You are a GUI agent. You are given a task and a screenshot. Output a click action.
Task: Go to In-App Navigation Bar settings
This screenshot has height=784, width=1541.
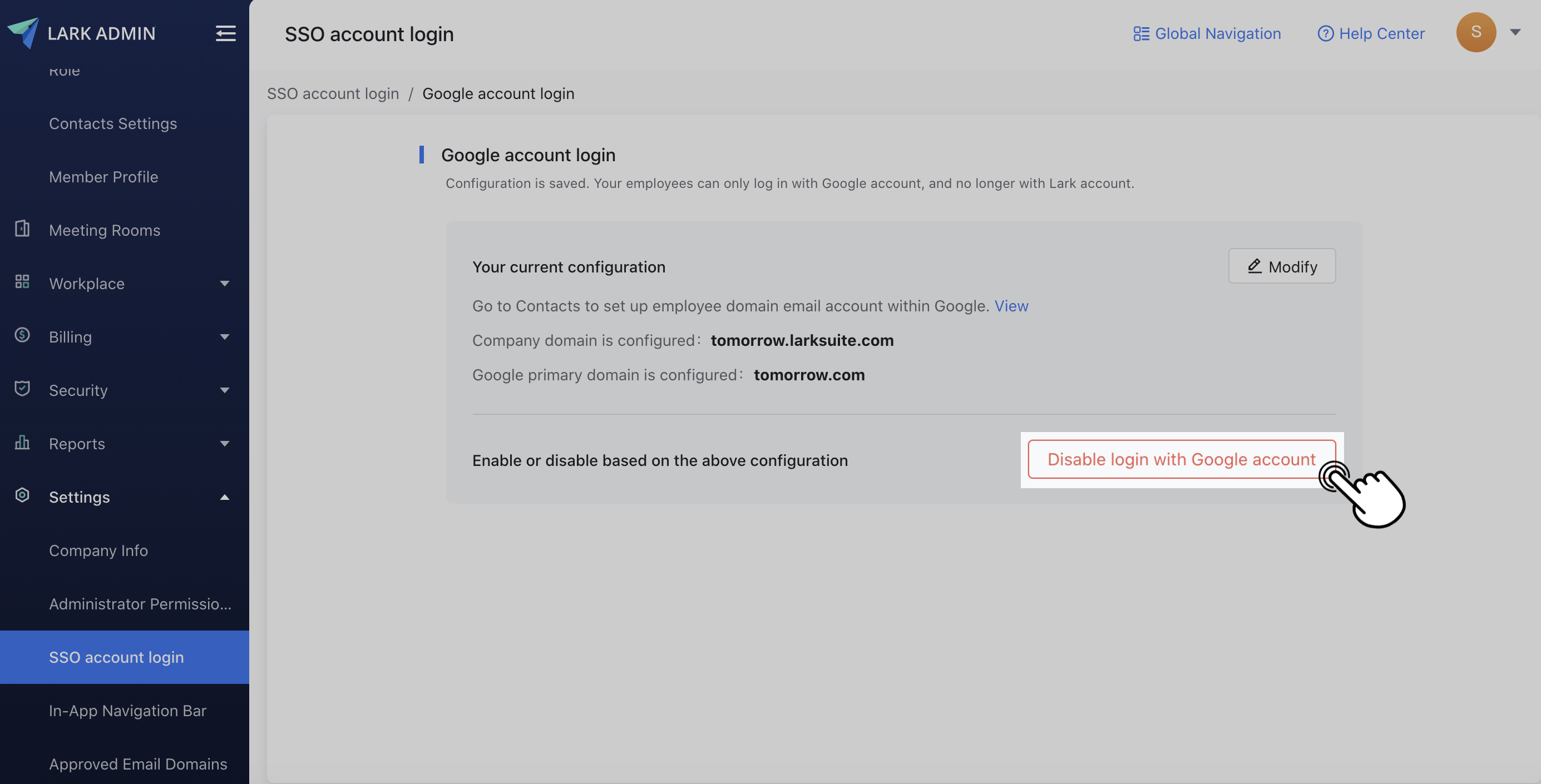tap(127, 711)
